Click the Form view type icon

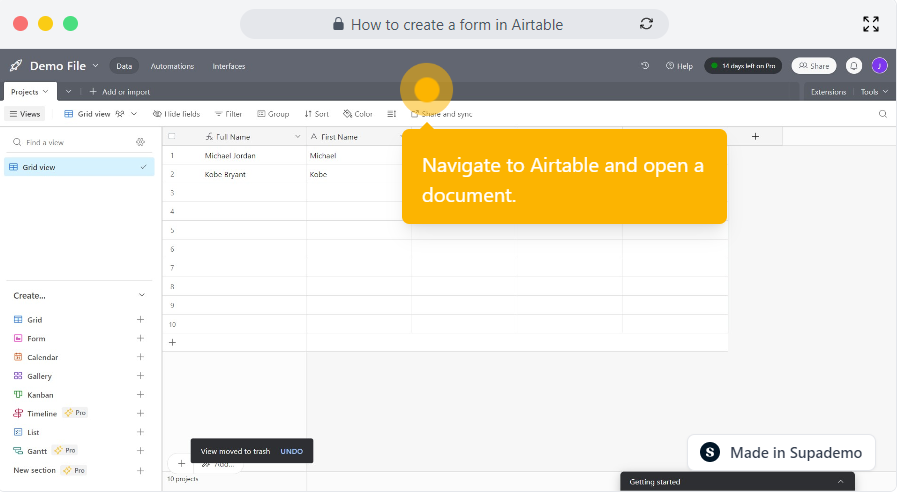[x=18, y=338]
